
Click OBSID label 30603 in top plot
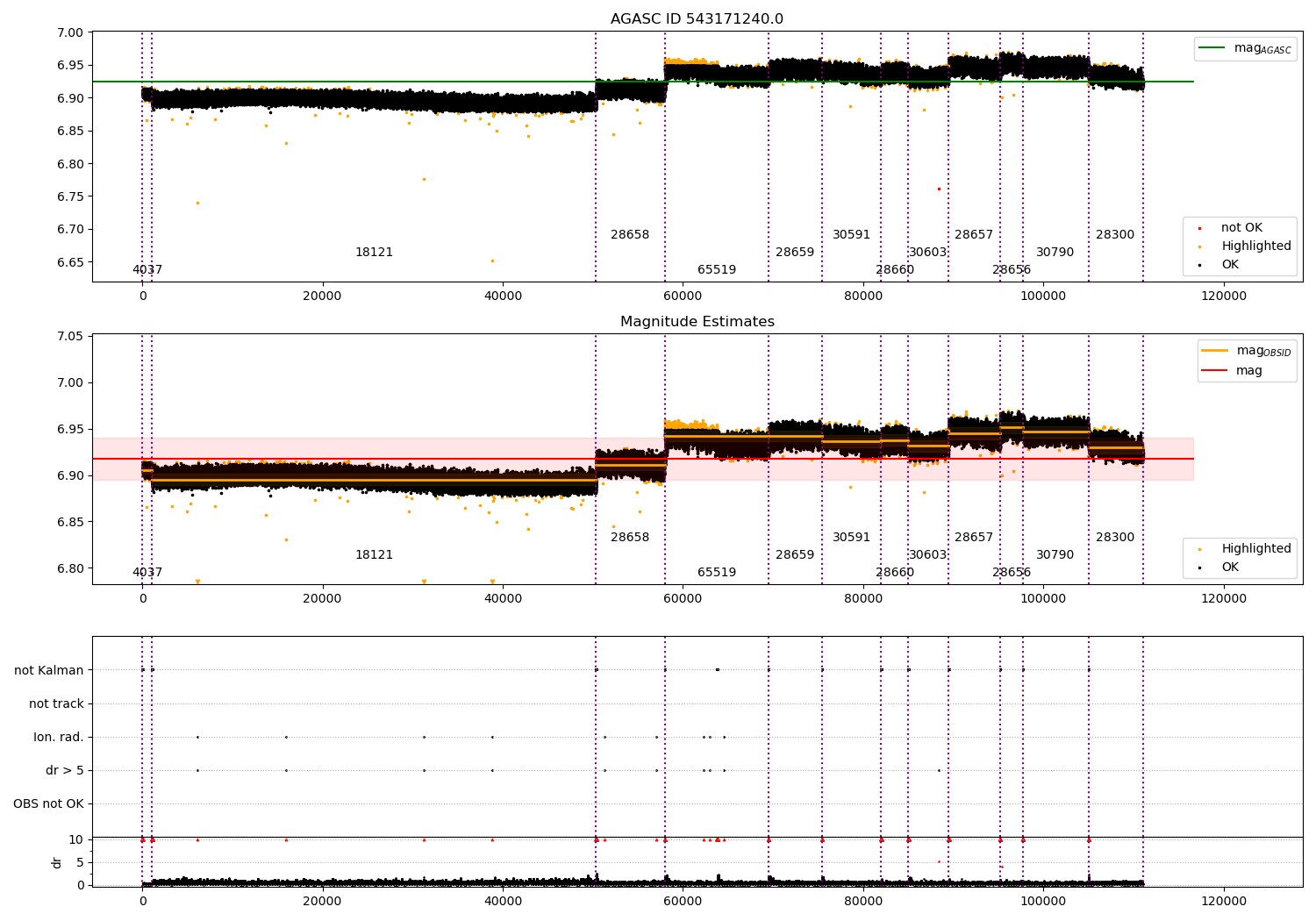927,253
